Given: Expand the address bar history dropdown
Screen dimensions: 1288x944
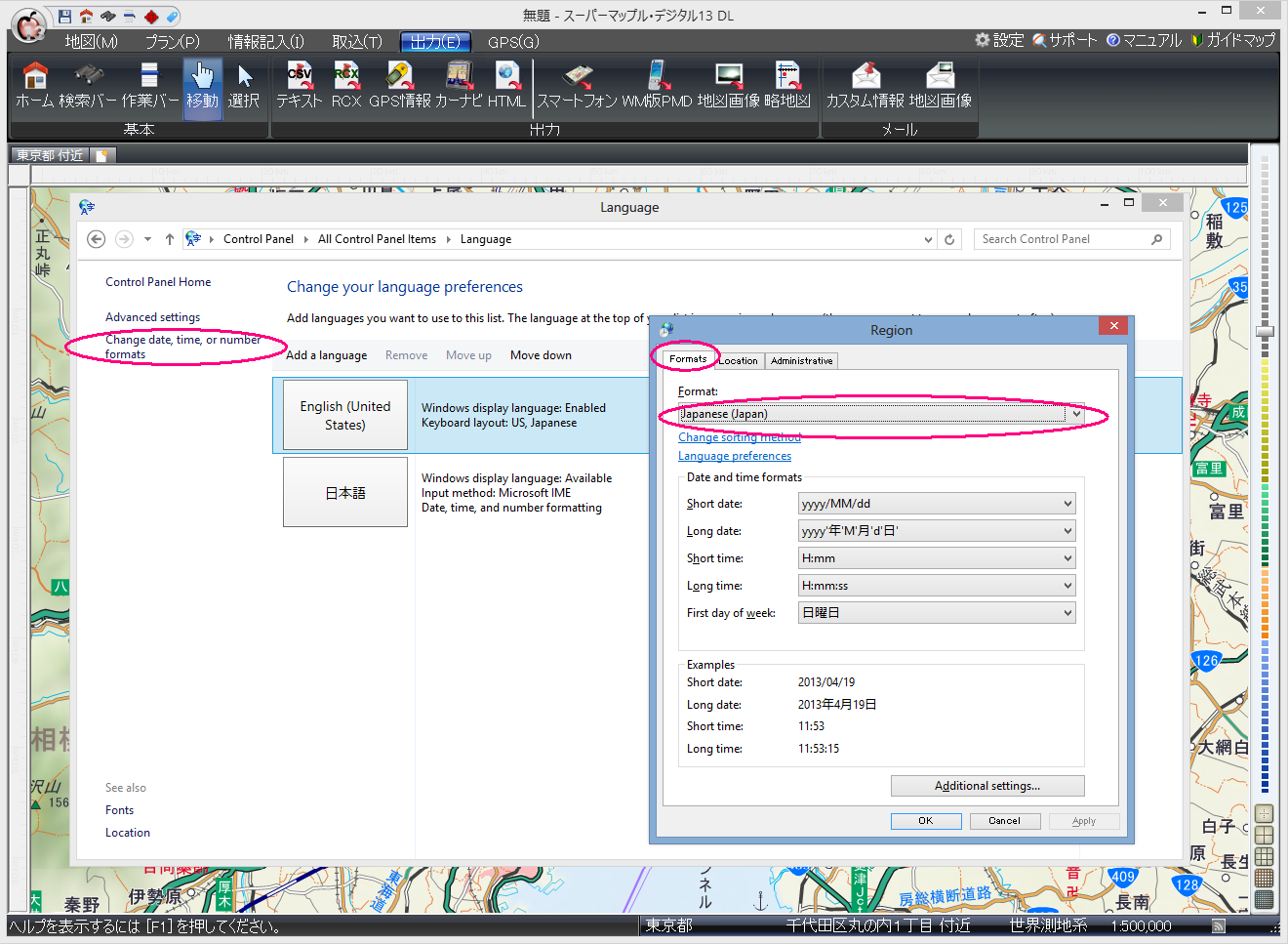Looking at the screenshot, I should [928, 239].
